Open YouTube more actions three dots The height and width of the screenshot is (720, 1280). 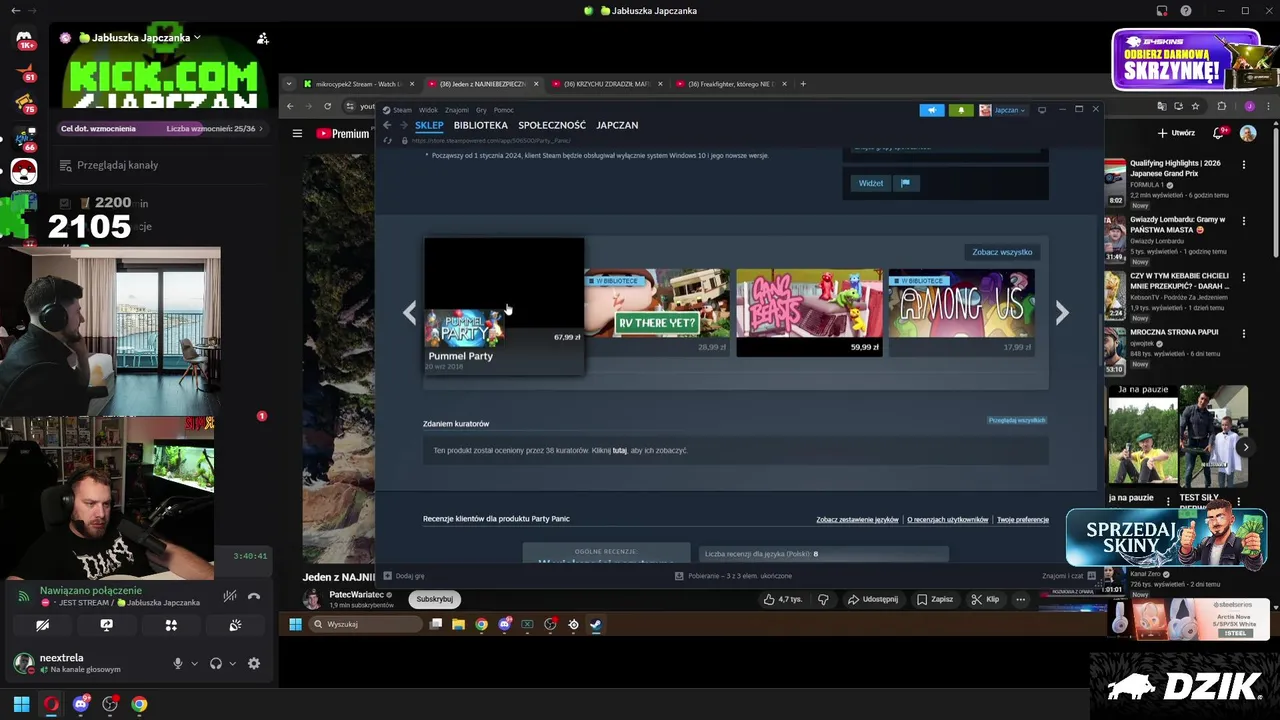1020,599
